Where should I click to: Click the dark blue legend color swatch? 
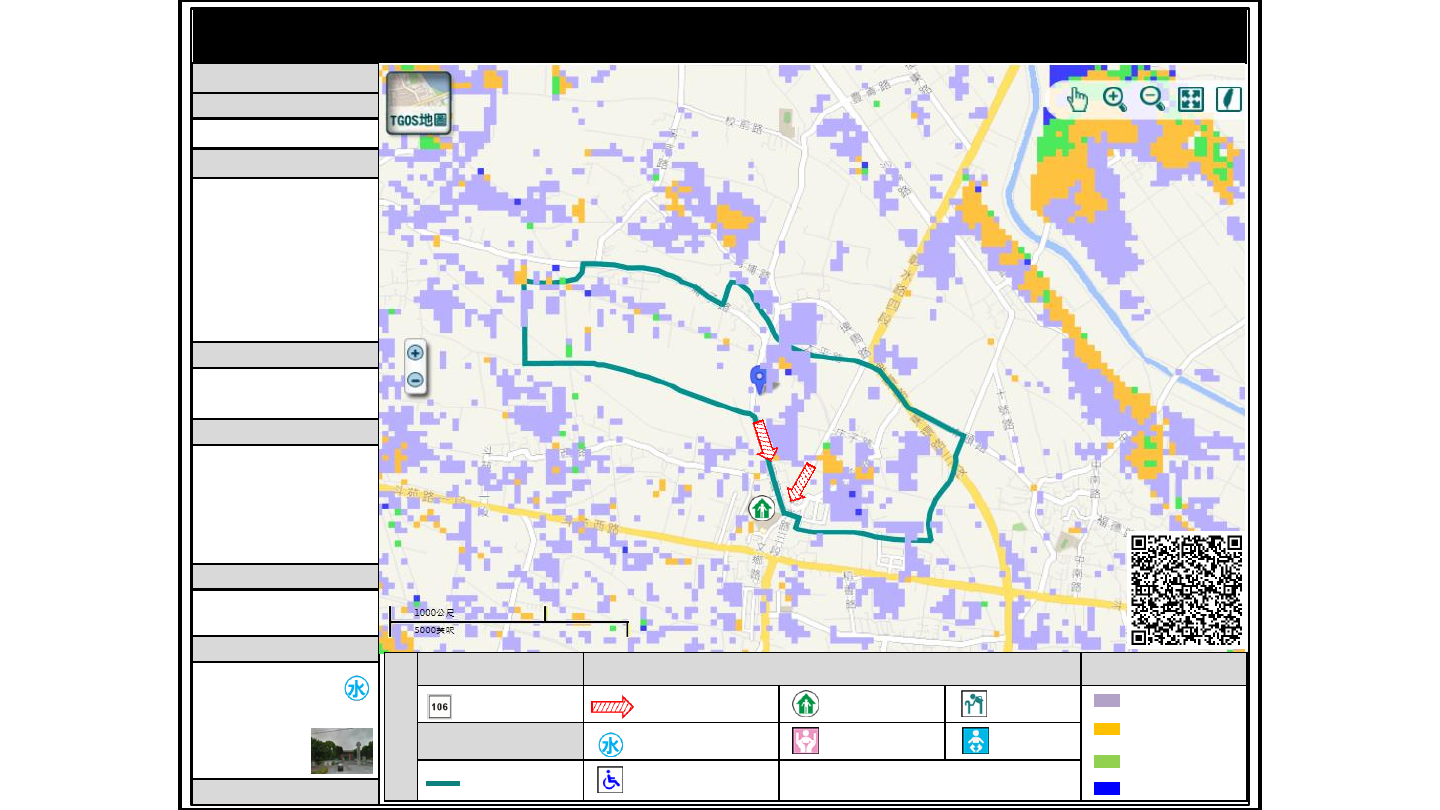[1107, 788]
